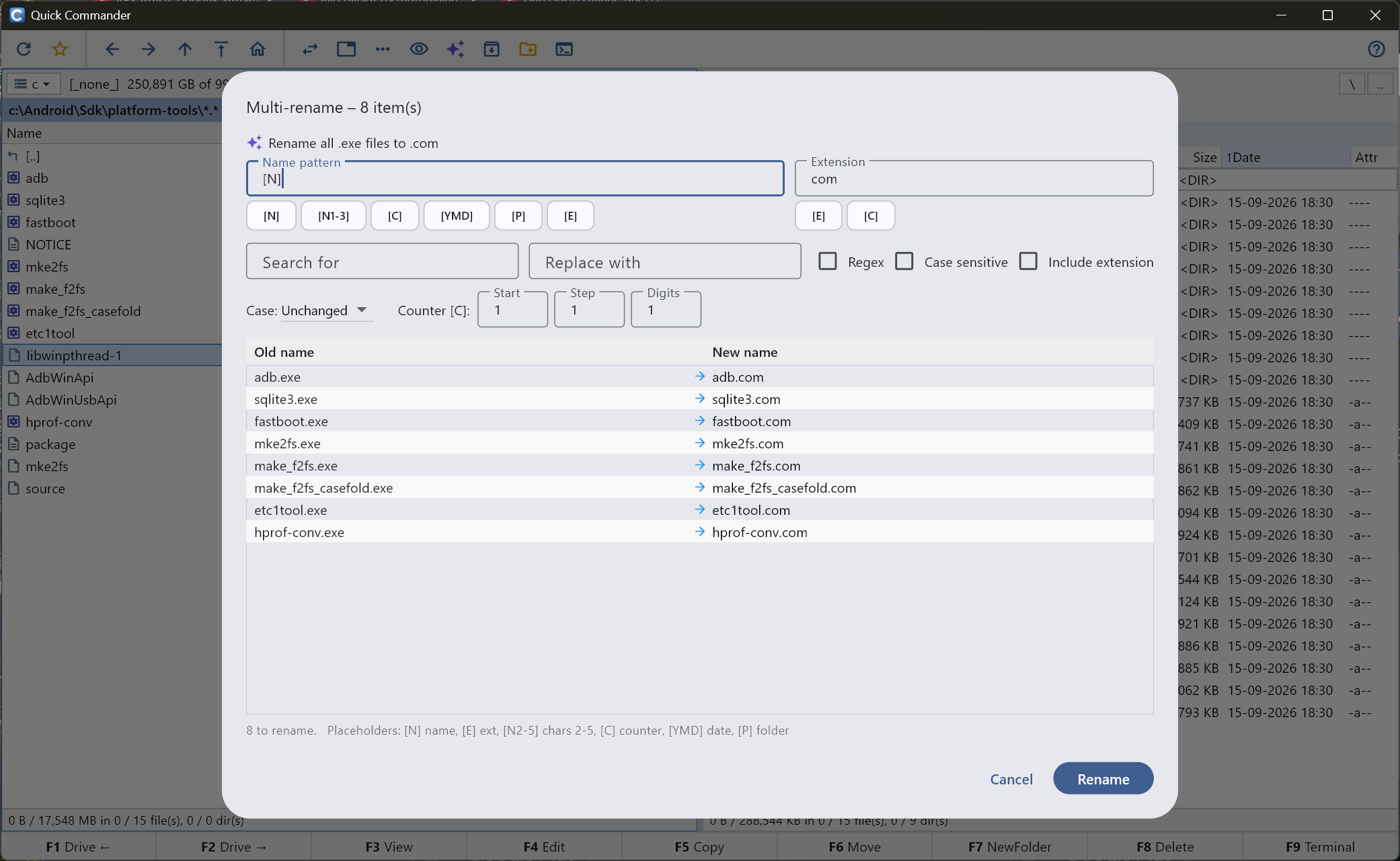Viewport: 1400px width, 861px height.
Task: Go back with the left arrow icon
Action: tap(112, 49)
